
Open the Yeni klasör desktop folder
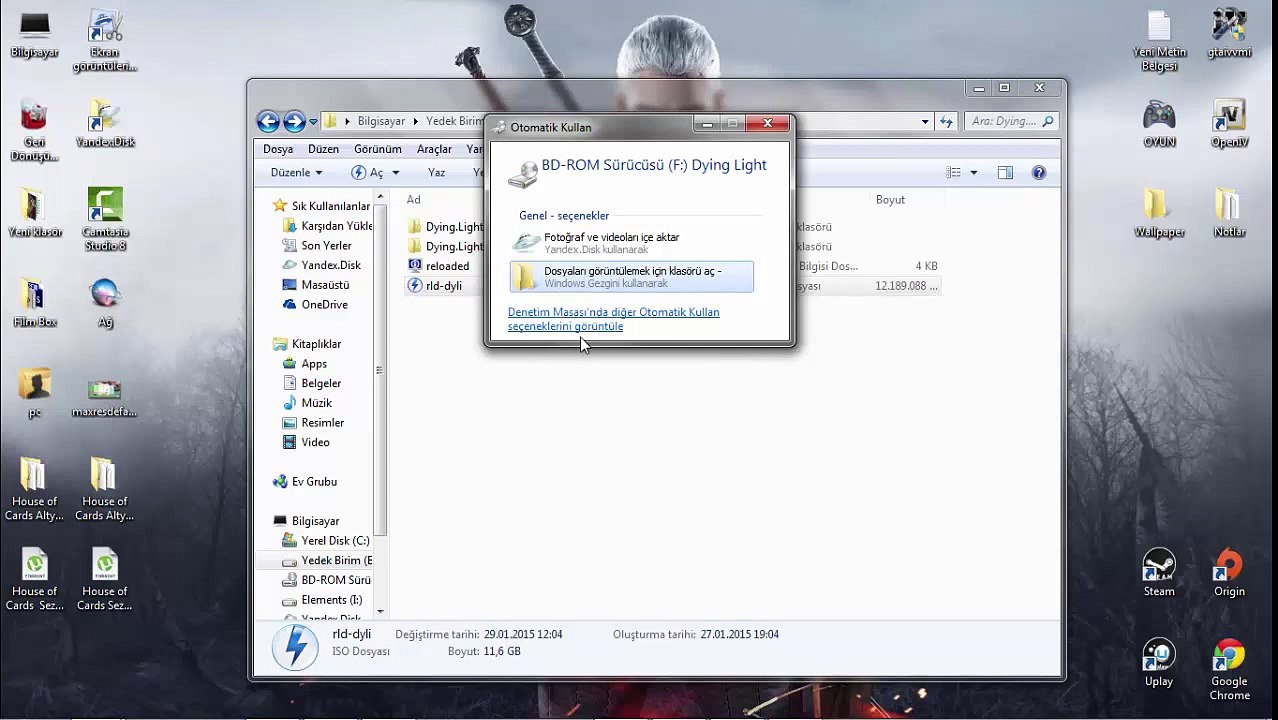click(34, 214)
